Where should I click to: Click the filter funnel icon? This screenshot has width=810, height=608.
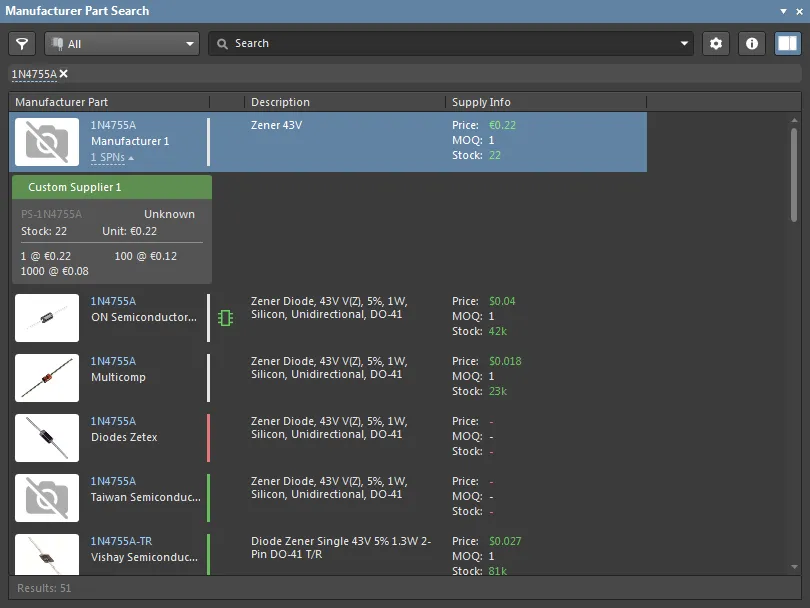pos(22,44)
